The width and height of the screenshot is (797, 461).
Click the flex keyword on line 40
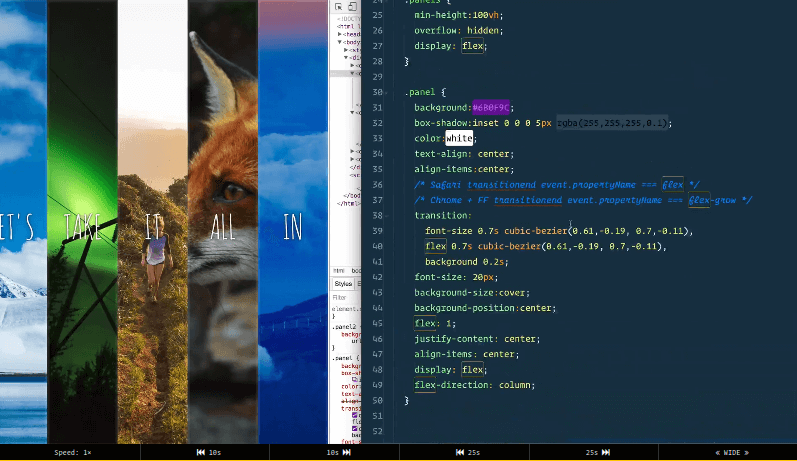pos(436,247)
